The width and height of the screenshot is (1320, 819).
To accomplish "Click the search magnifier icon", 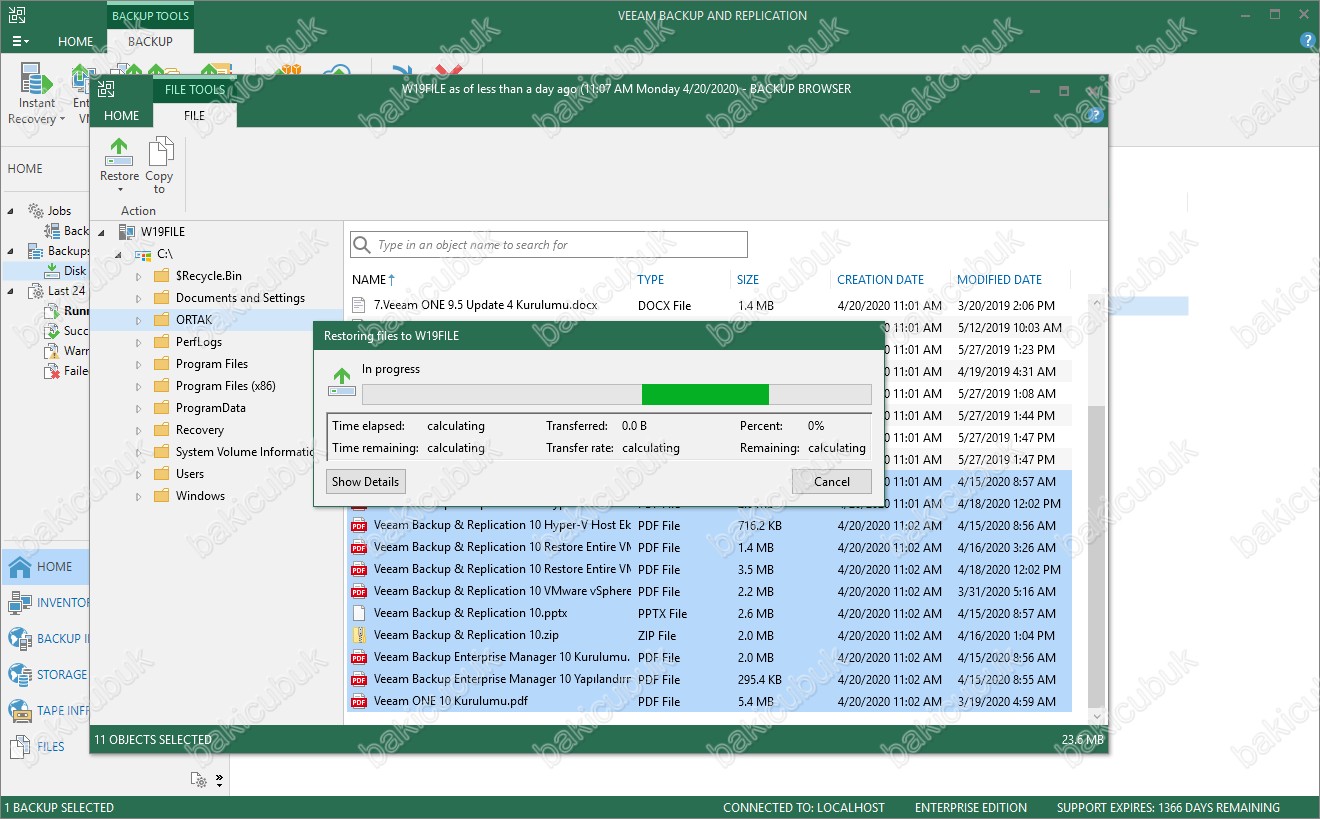I will 362,245.
